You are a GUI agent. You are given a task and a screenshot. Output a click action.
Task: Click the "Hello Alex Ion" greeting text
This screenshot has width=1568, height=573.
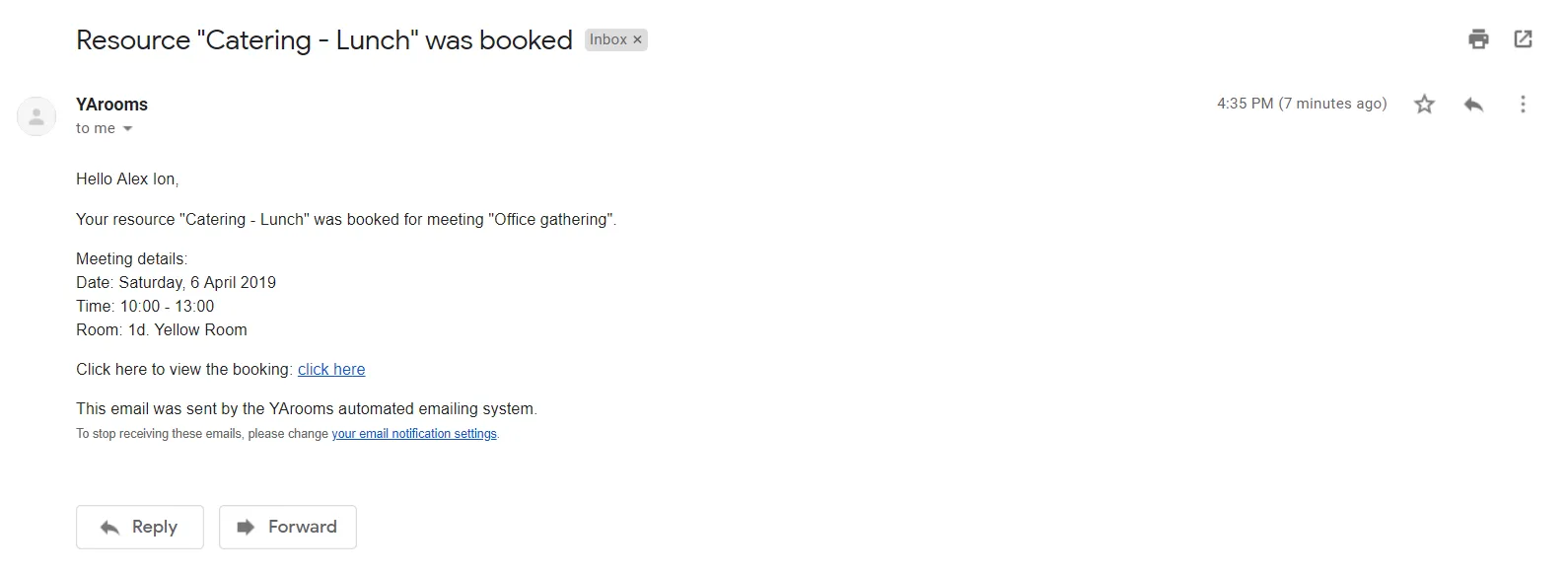coord(127,179)
